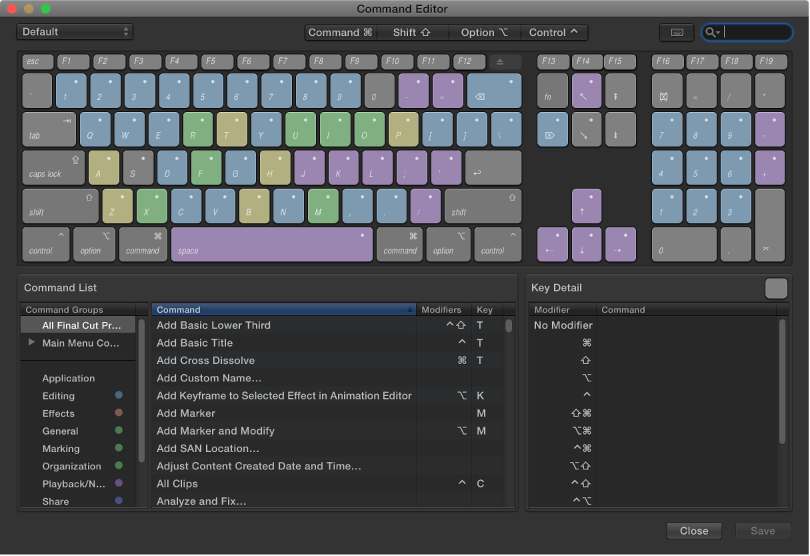Click the M key on virtual keyboard

tap(323, 206)
